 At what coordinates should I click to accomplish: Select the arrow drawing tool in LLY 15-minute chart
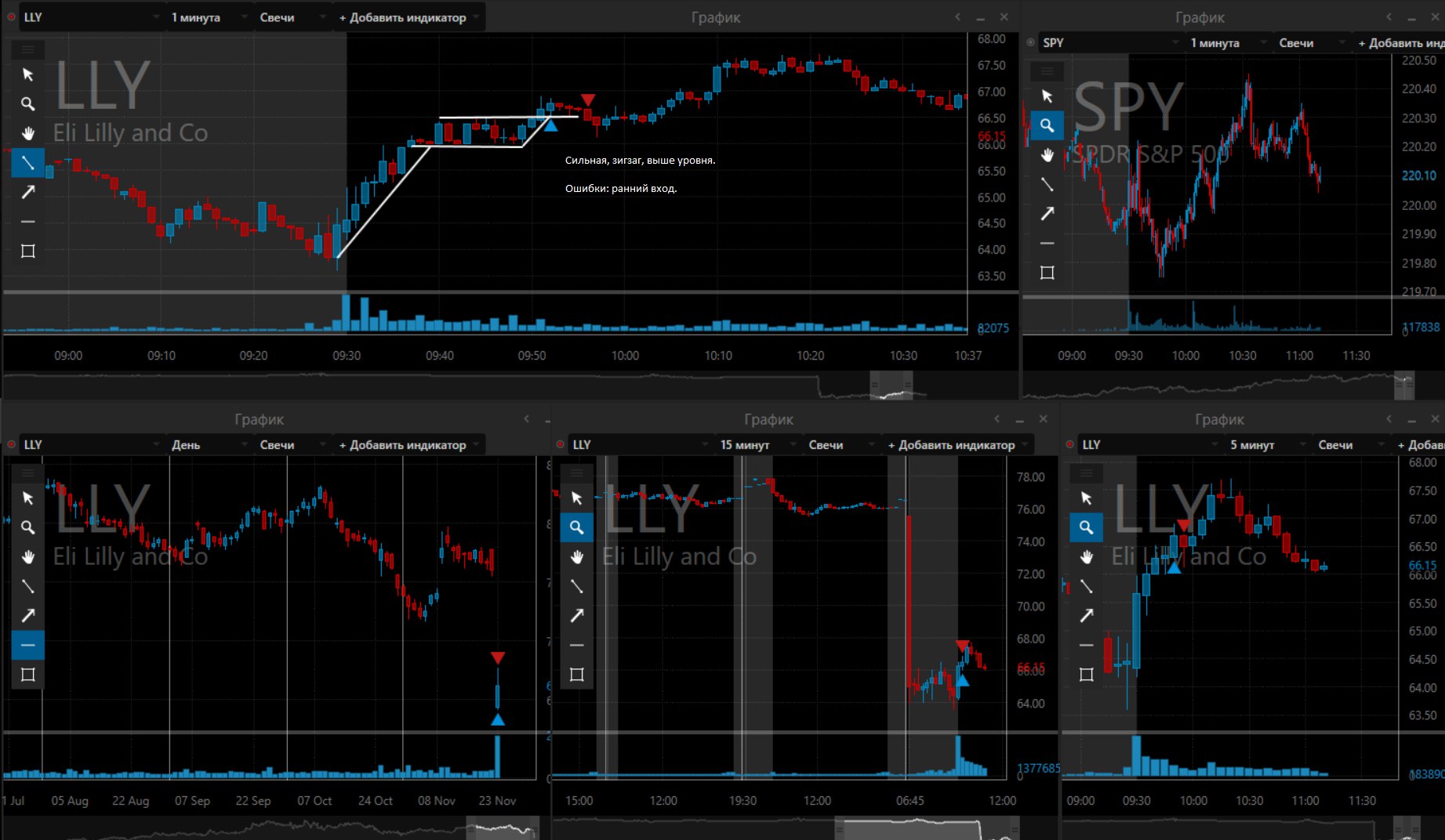[x=576, y=616]
